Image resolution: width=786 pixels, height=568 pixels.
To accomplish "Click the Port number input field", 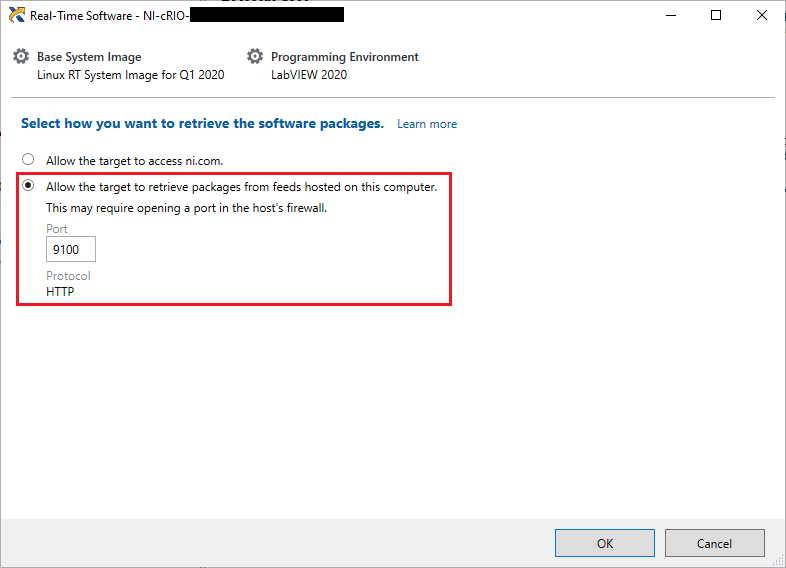I will tap(71, 249).
